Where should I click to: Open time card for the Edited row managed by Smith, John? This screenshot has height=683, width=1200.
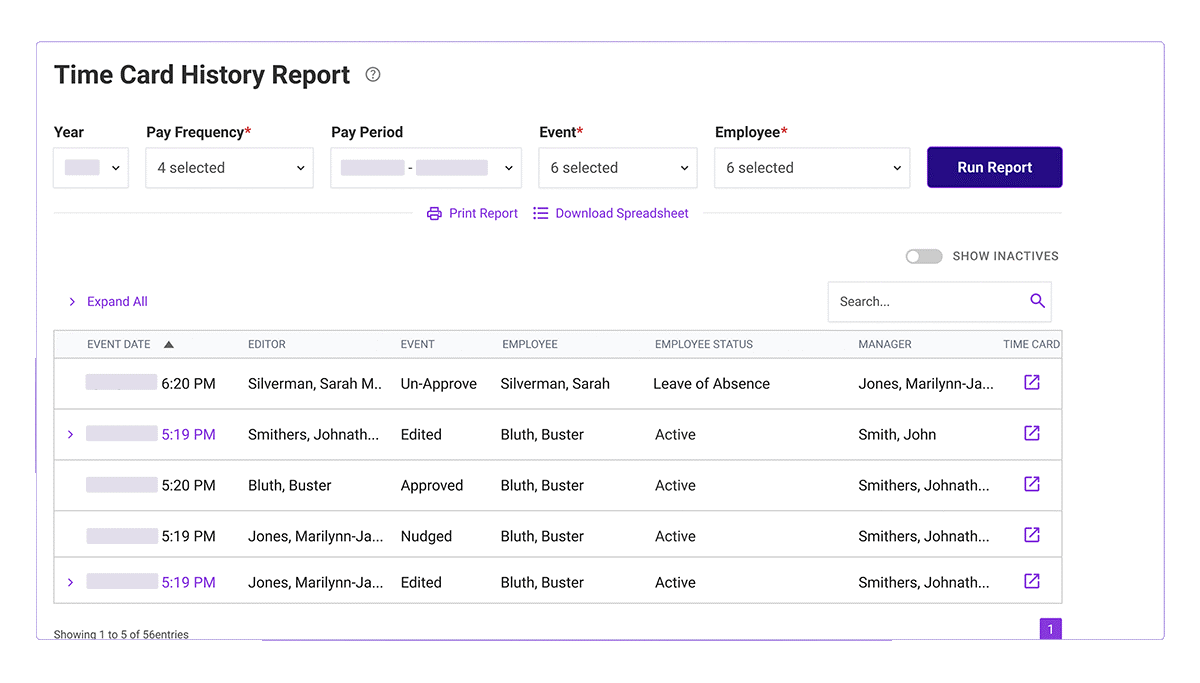coord(1032,434)
